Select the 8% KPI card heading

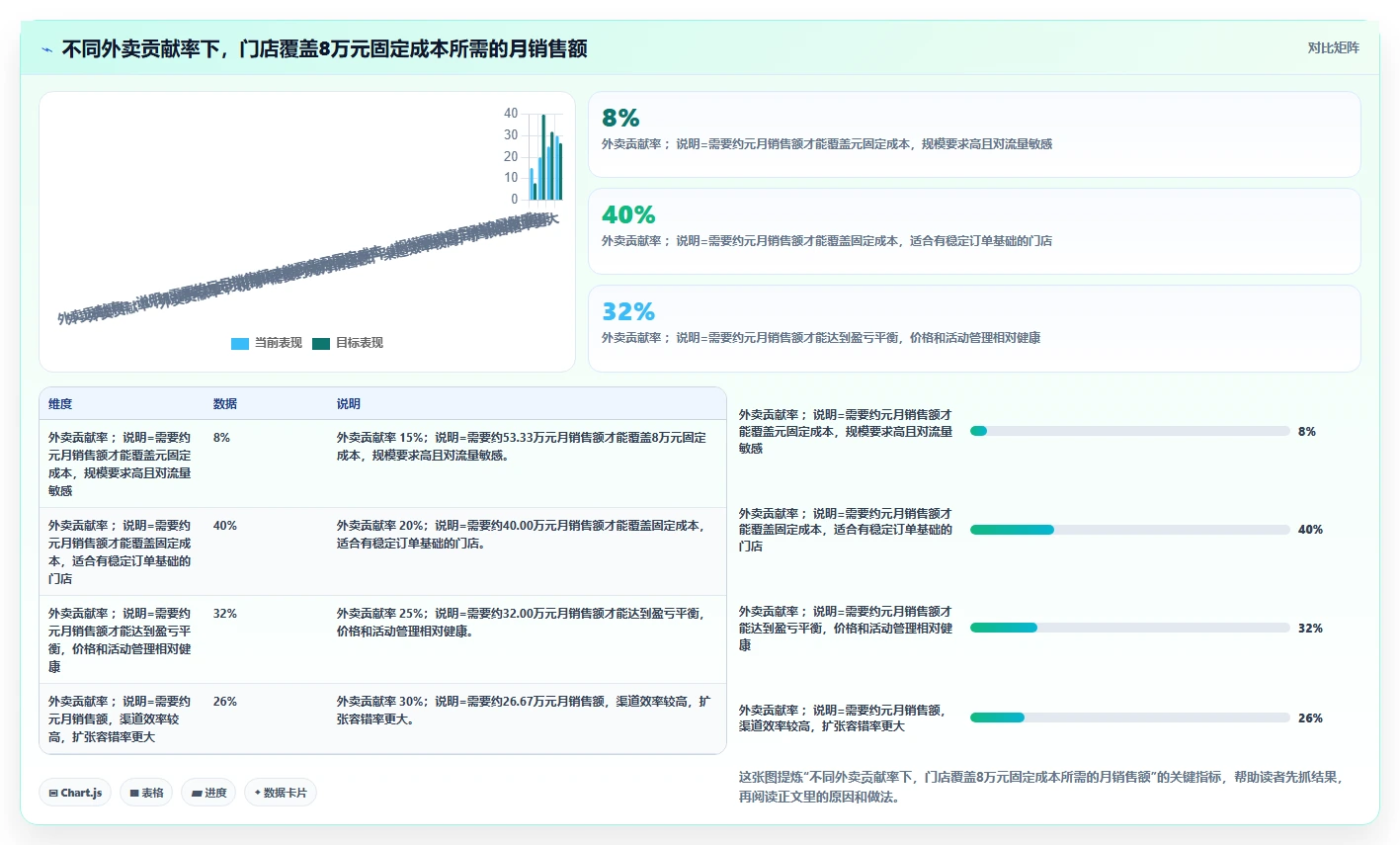[620, 118]
